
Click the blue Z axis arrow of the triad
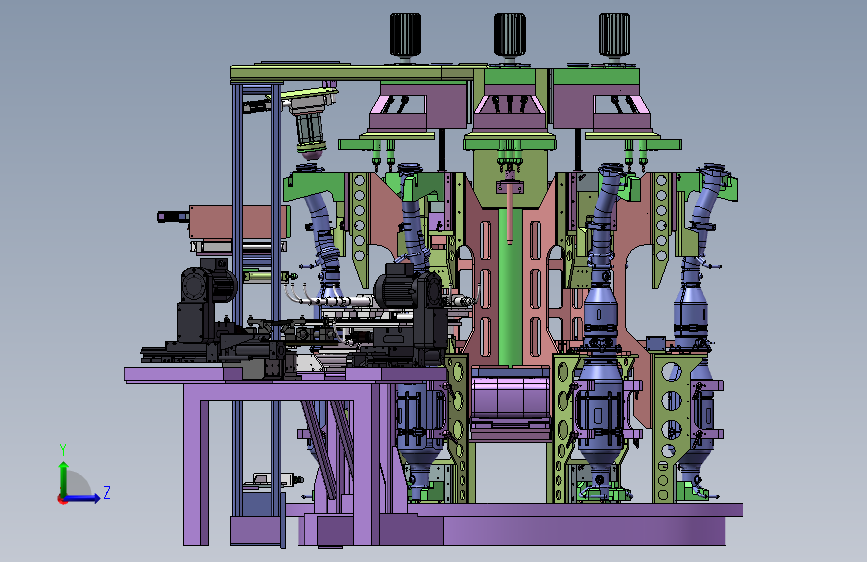point(83,498)
